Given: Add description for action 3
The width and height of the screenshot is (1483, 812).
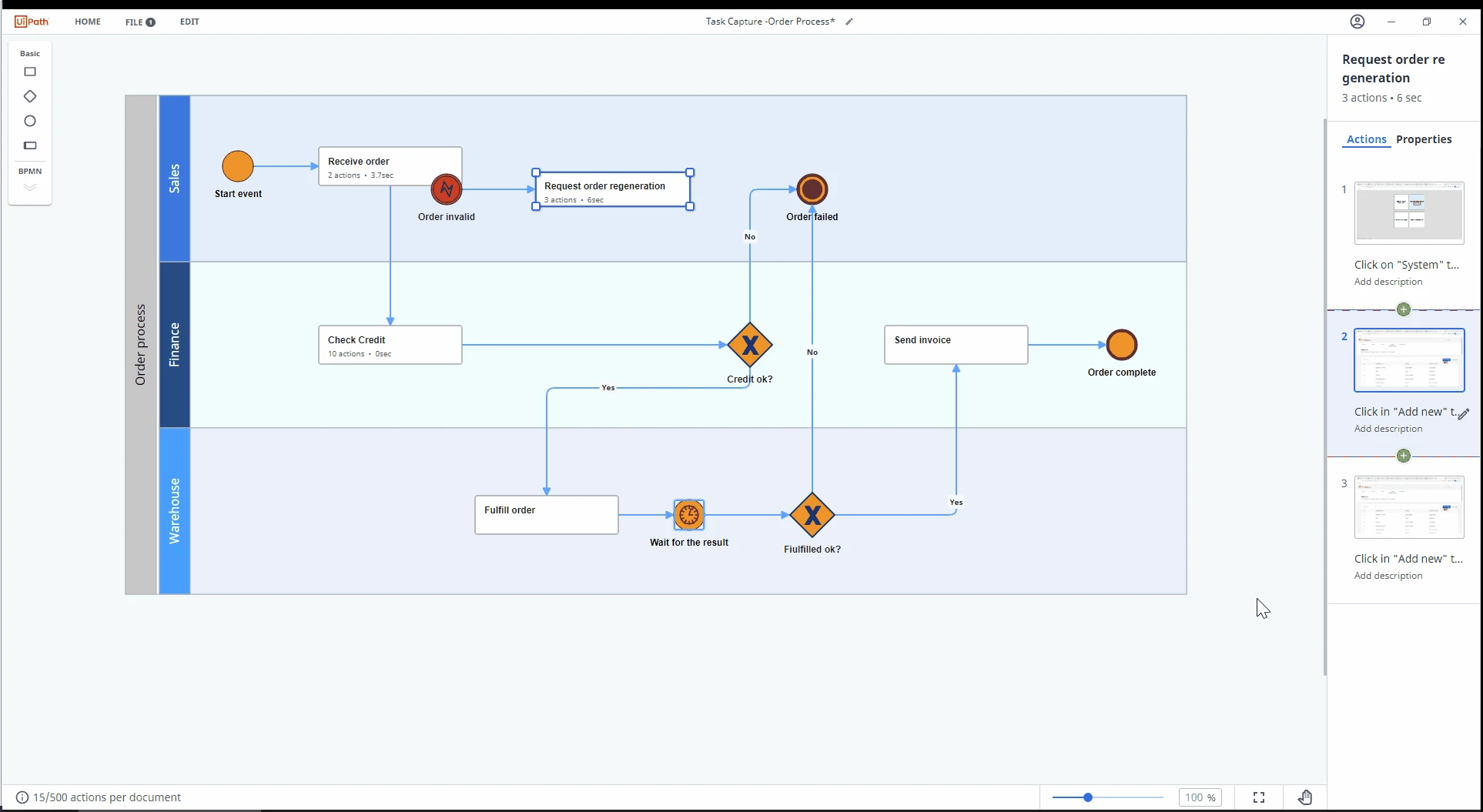Looking at the screenshot, I should coord(1388,576).
